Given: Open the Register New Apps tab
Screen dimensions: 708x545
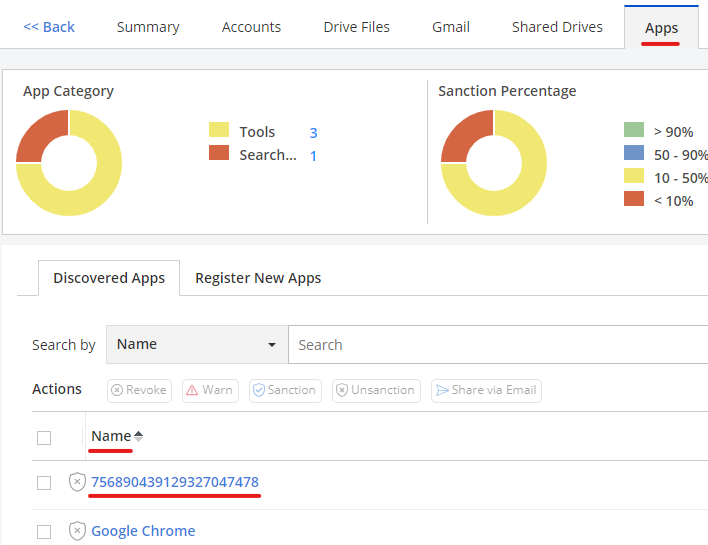Looking at the screenshot, I should point(258,278).
